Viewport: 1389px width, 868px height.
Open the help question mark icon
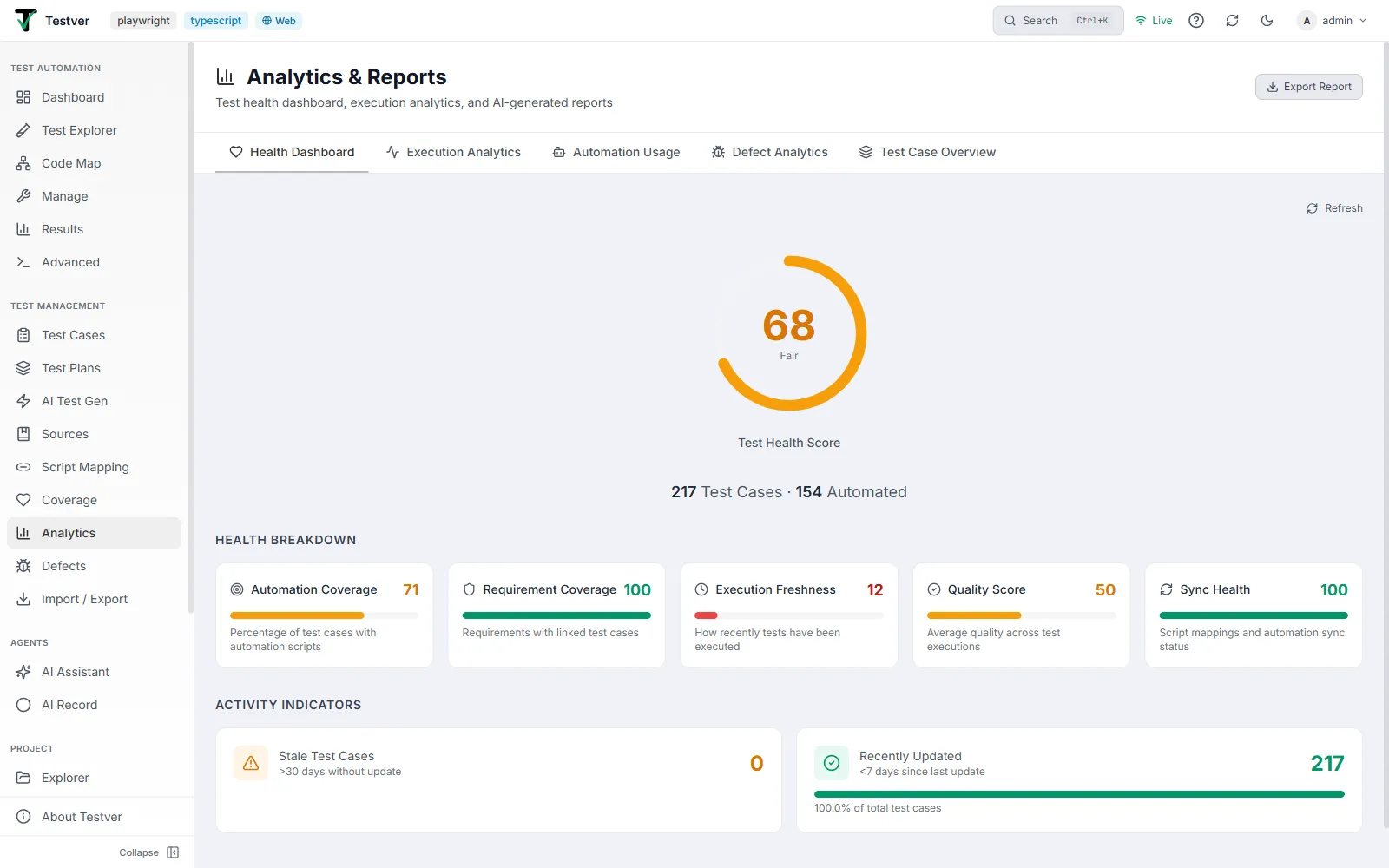(x=1196, y=21)
